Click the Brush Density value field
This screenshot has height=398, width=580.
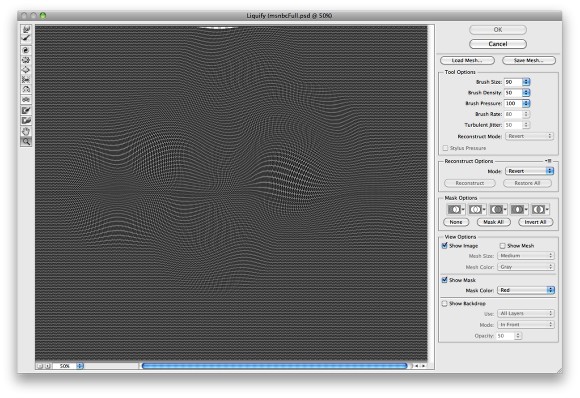[513, 92]
